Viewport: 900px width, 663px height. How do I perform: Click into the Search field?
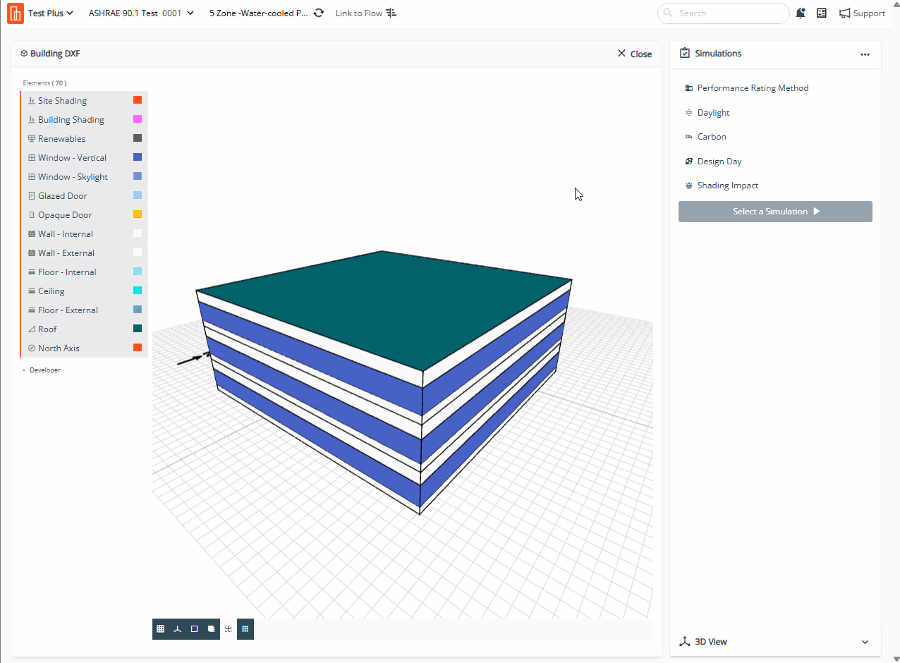tap(730, 13)
